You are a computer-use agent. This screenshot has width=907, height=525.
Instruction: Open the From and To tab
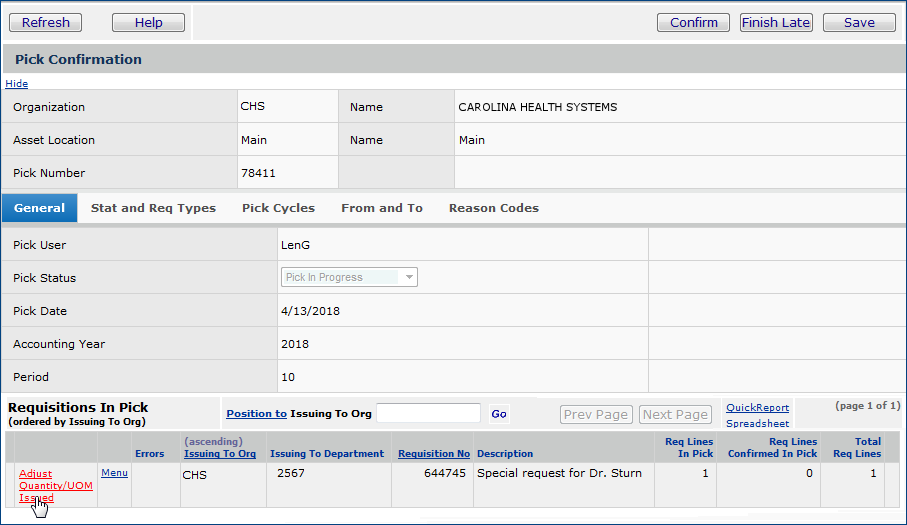[381, 208]
